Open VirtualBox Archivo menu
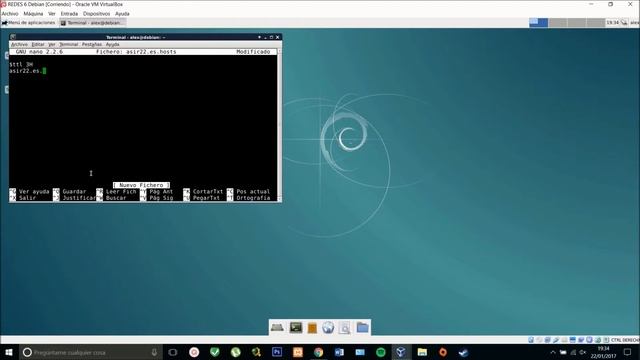Image resolution: width=640 pixels, height=360 pixels. pos(10,13)
